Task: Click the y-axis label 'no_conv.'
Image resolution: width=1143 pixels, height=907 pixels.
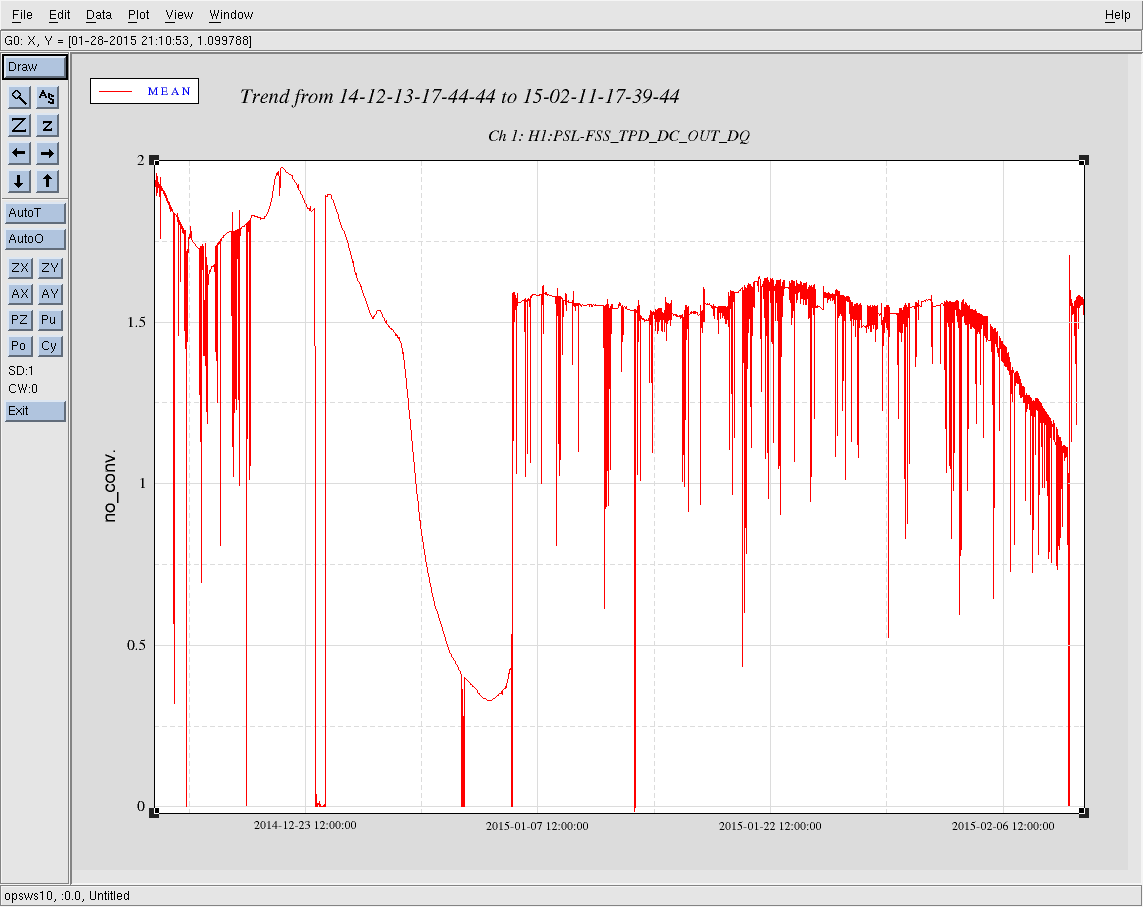Action: pyautogui.click(x=109, y=486)
